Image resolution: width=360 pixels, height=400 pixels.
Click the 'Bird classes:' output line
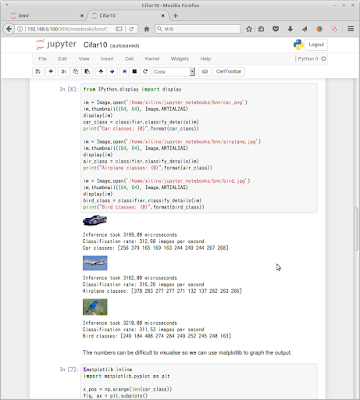click(157, 336)
